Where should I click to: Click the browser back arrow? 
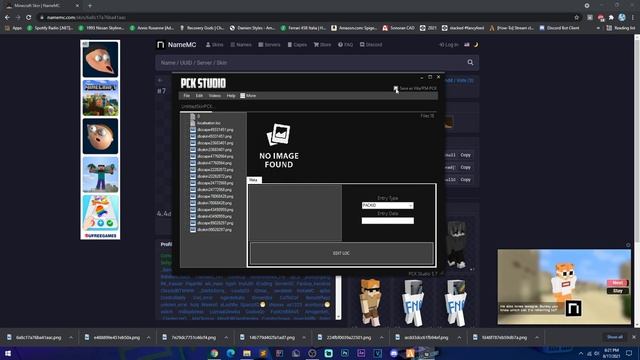7,18
